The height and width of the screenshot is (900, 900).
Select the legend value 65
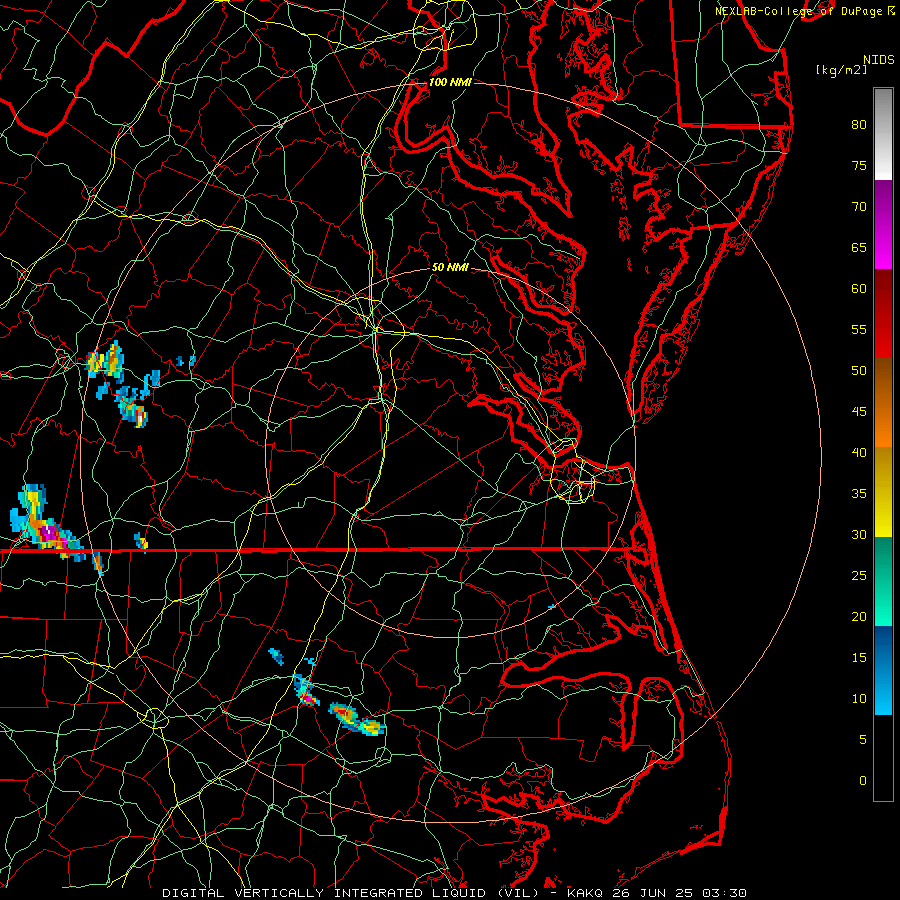pyautogui.click(x=859, y=247)
